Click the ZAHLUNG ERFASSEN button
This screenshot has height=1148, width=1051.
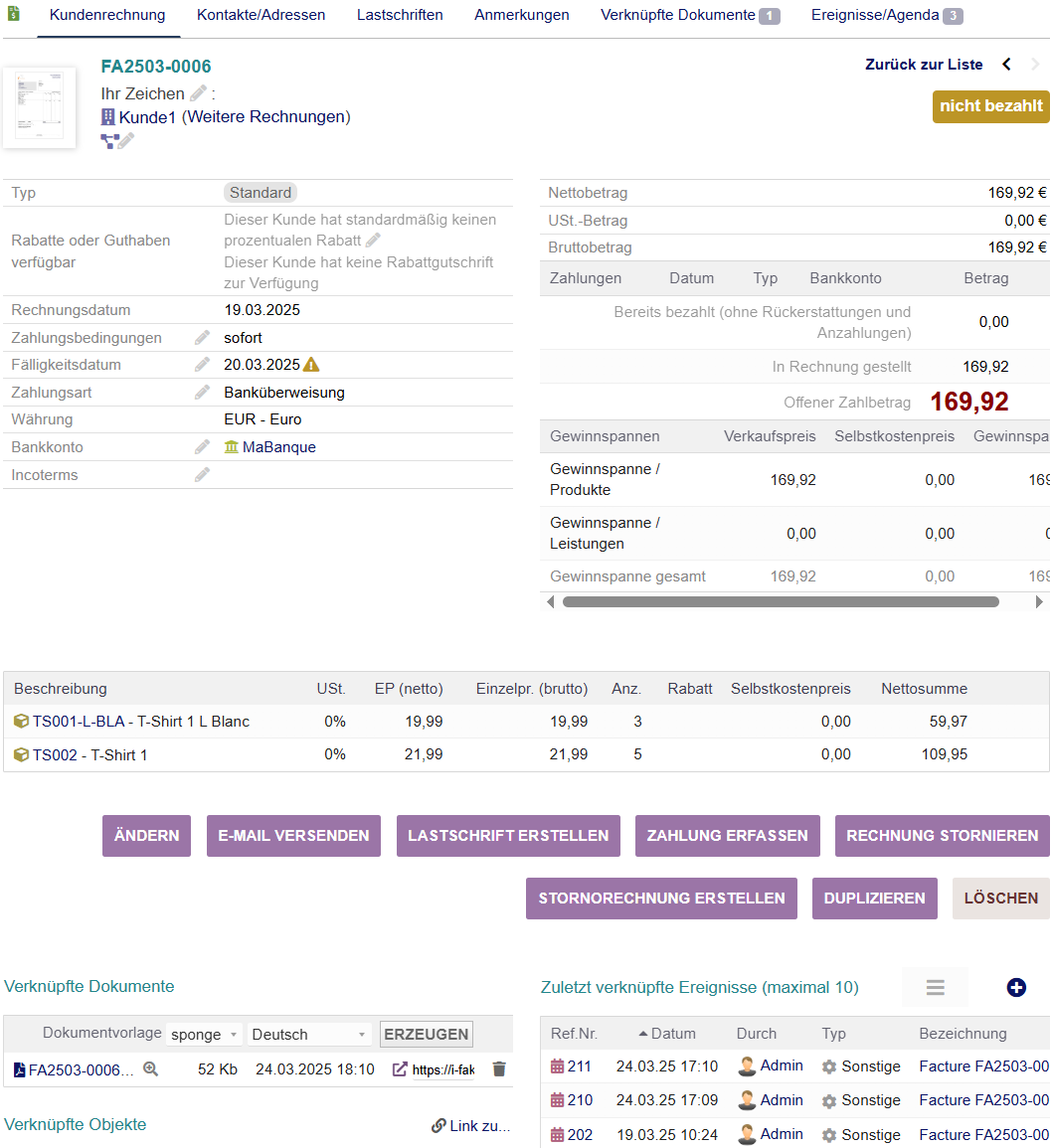(x=727, y=836)
